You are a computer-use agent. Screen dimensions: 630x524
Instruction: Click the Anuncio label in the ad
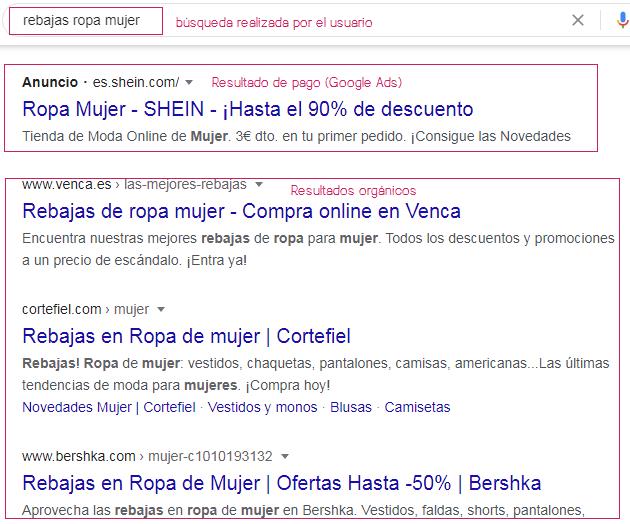pyautogui.click(x=50, y=82)
